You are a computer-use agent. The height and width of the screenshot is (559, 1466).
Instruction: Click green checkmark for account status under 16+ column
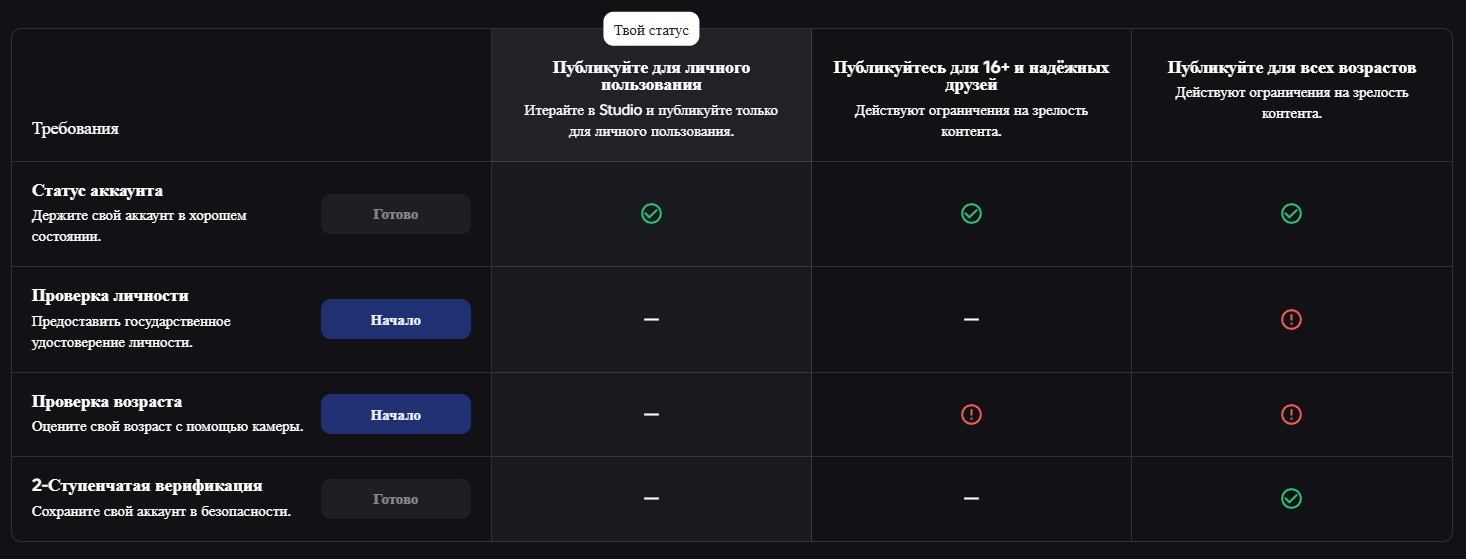(971, 213)
